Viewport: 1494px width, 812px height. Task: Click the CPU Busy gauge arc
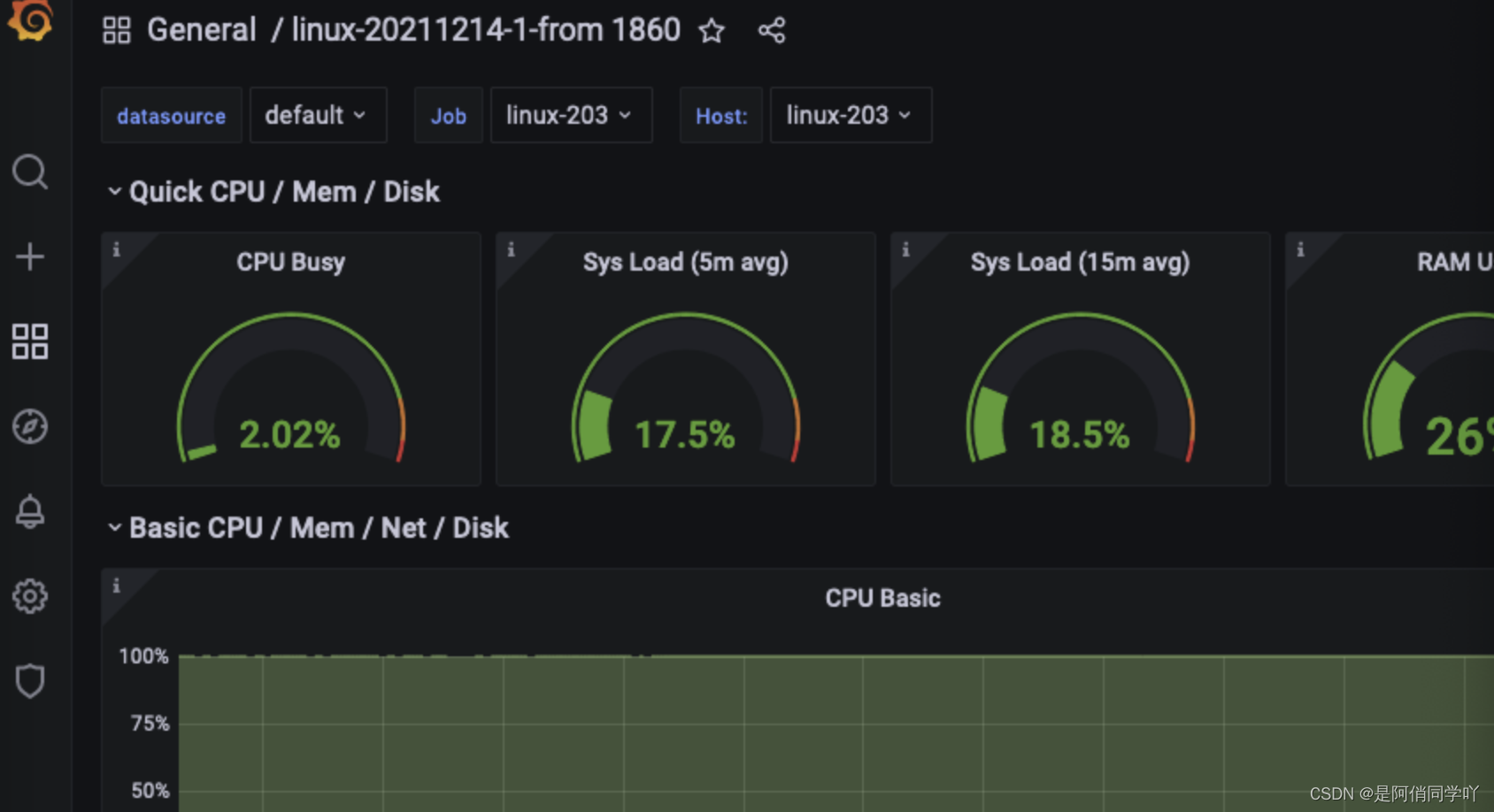tap(291, 332)
